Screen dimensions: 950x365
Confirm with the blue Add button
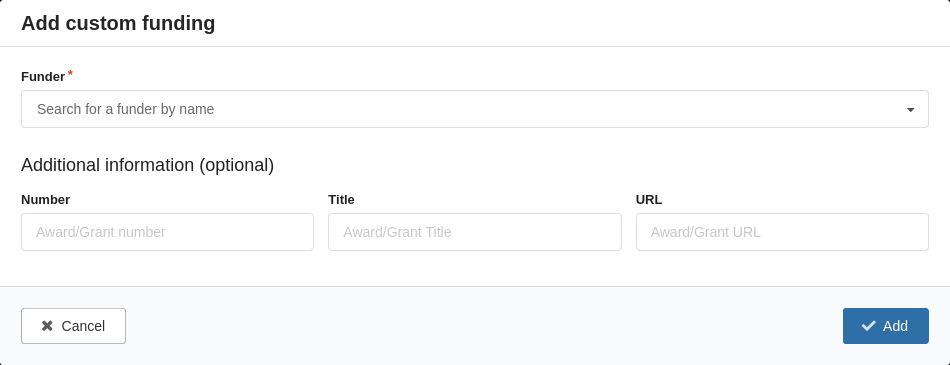click(885, 326)
